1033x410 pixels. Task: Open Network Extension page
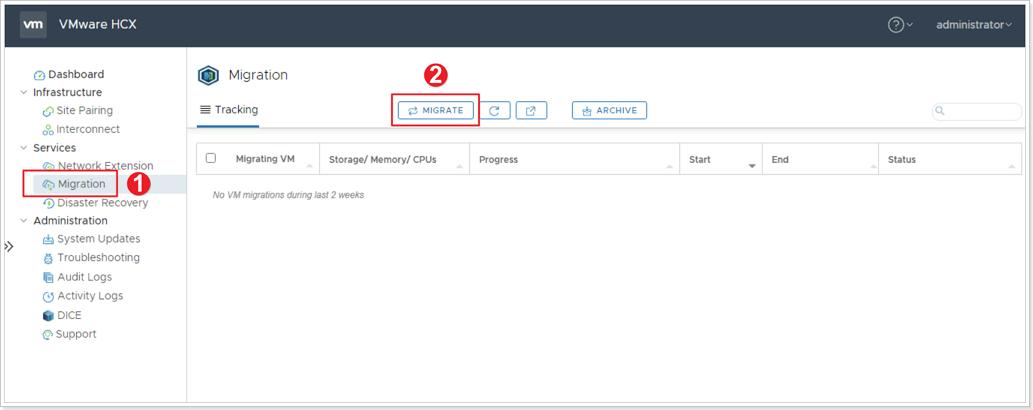(105, 165)
